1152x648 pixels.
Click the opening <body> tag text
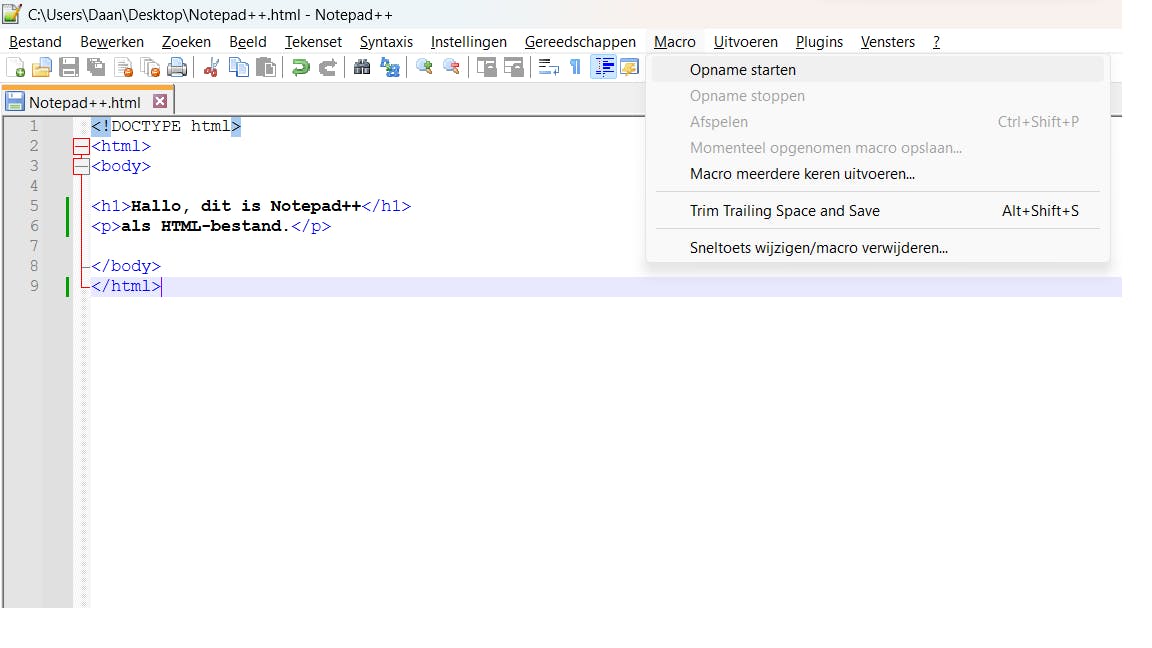tap(121, 166)
